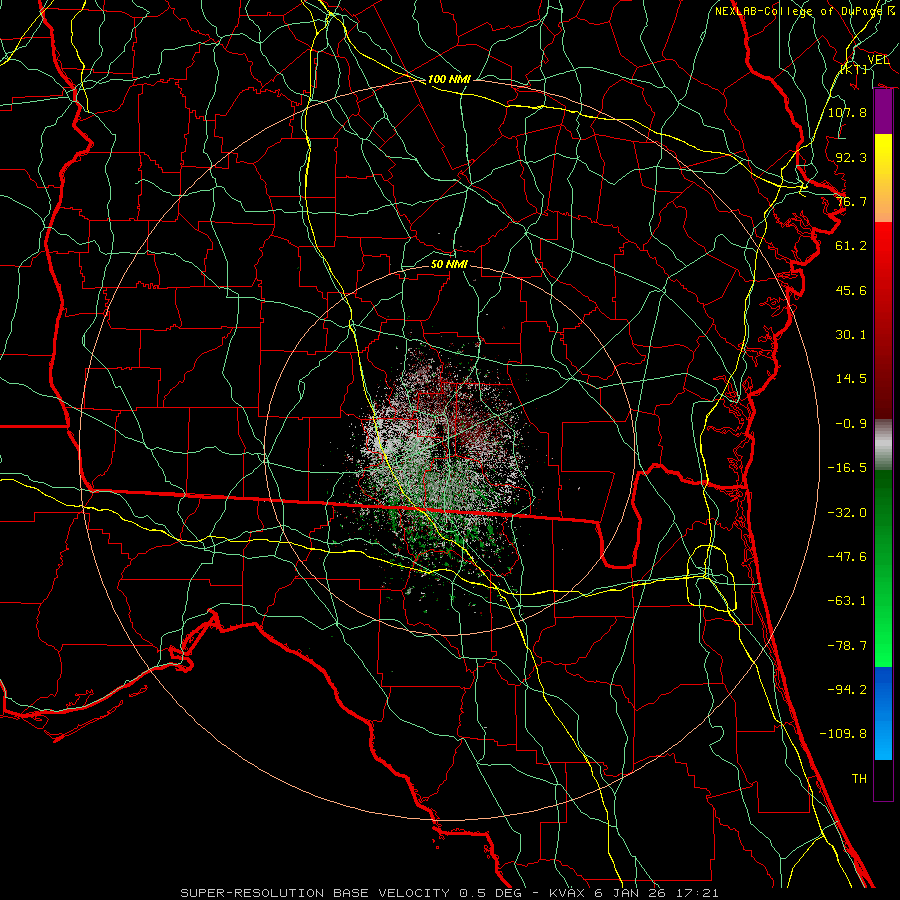Click the -94.2 velocity scale value

[847, 690]
